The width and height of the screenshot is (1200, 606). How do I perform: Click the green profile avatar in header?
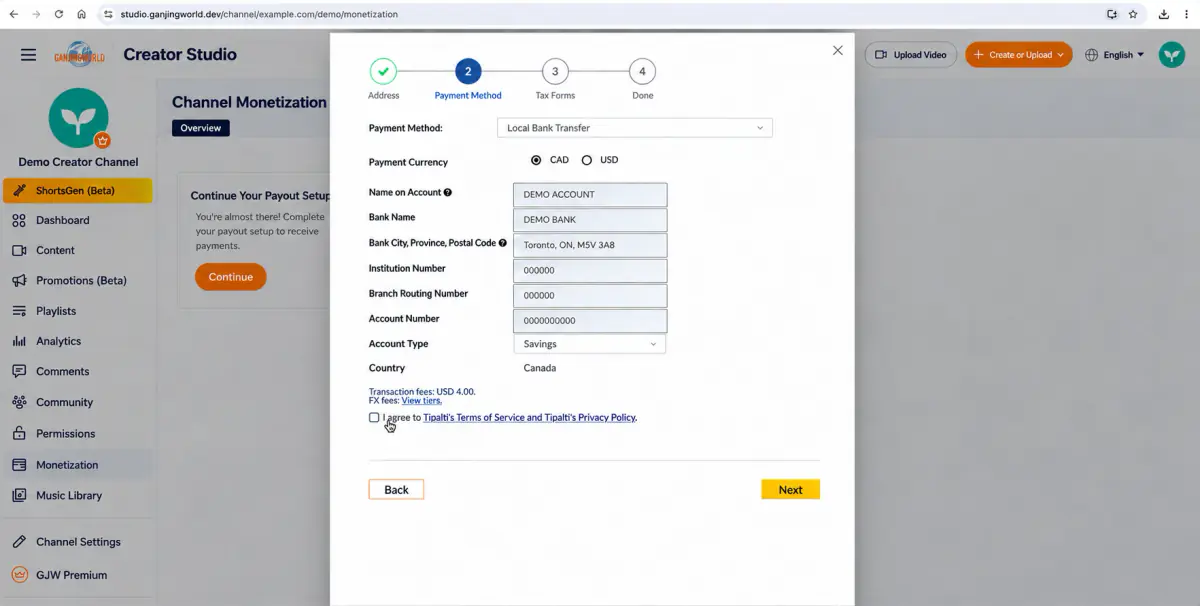tap(1172, 55)
